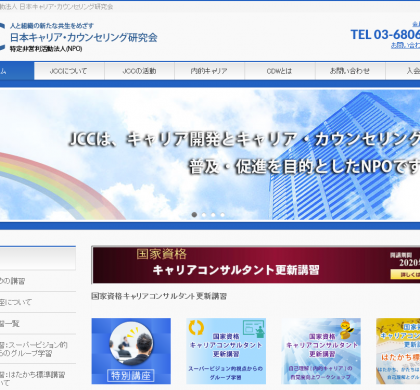Open the JCCIの活動 menu item
This screenshot has width=420, height=390.
pyautogui.click(x=139, y=71)
